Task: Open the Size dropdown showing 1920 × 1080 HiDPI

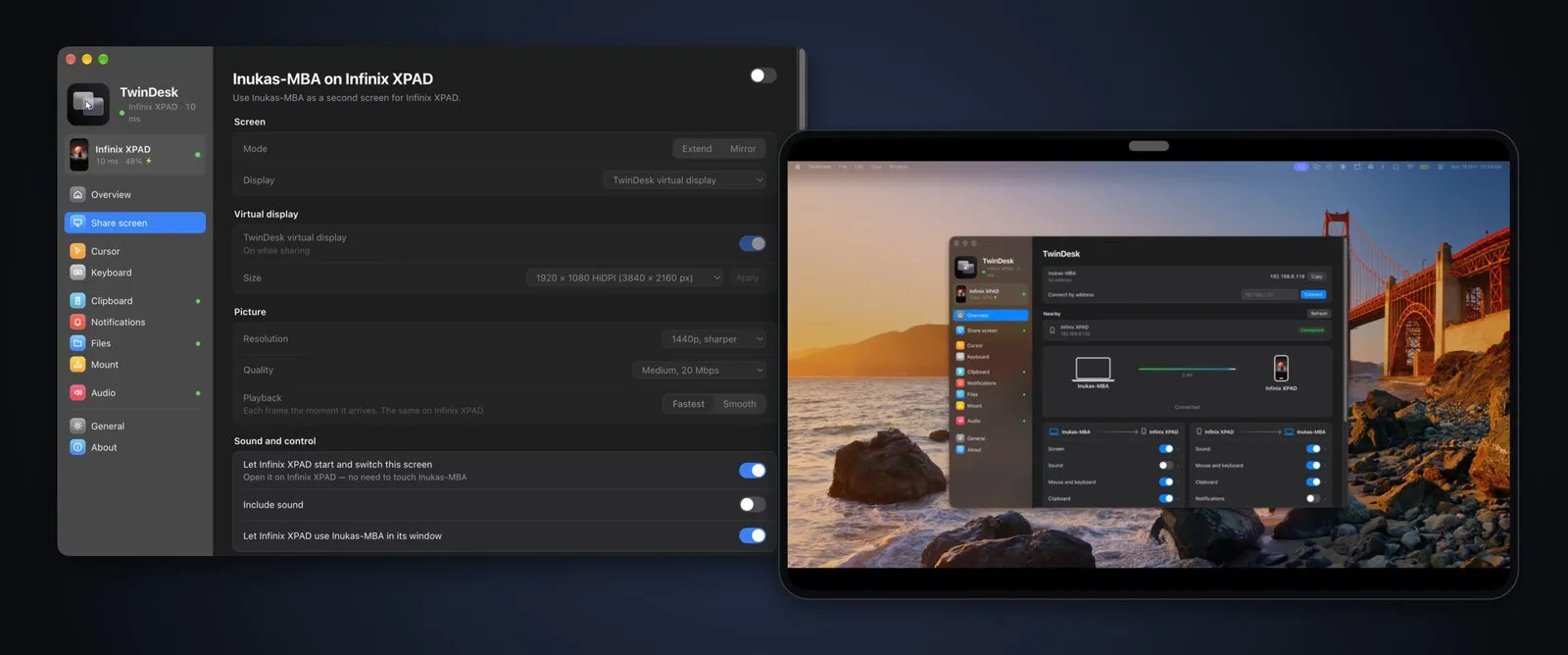Action: pyautogui.click(x=625, y=277)
